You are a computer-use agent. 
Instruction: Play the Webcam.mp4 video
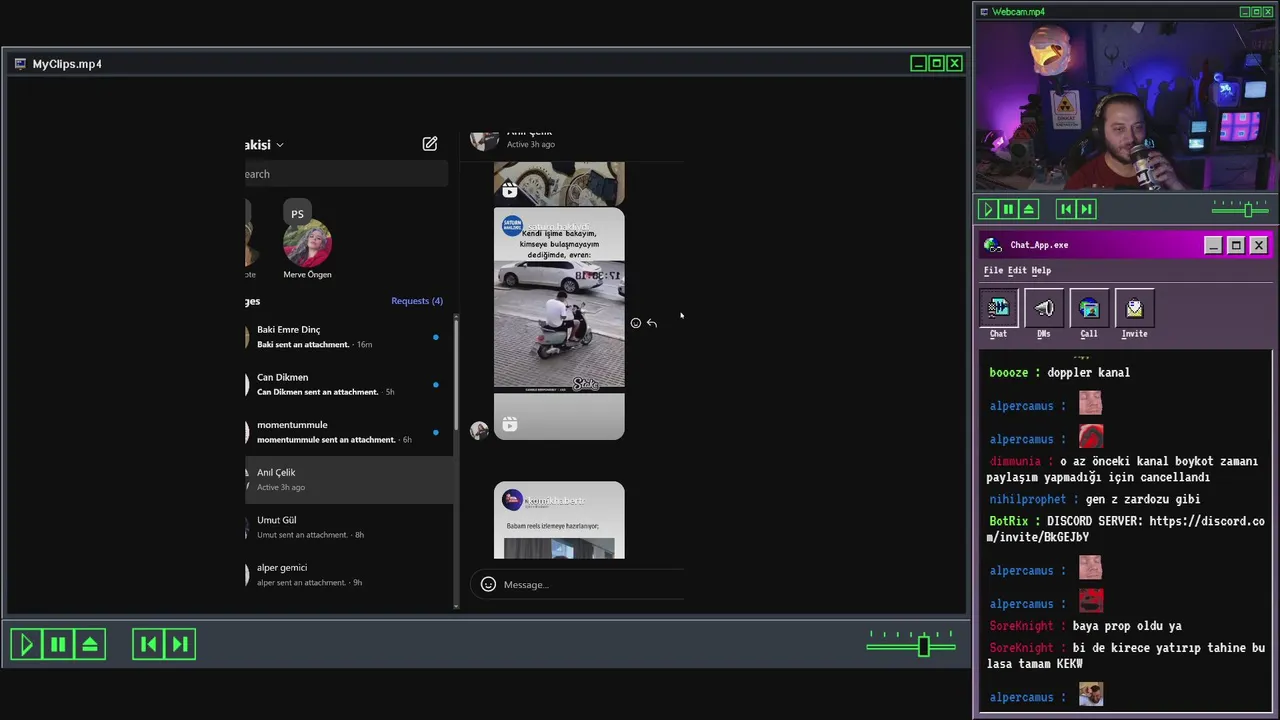tap(987, 209)
